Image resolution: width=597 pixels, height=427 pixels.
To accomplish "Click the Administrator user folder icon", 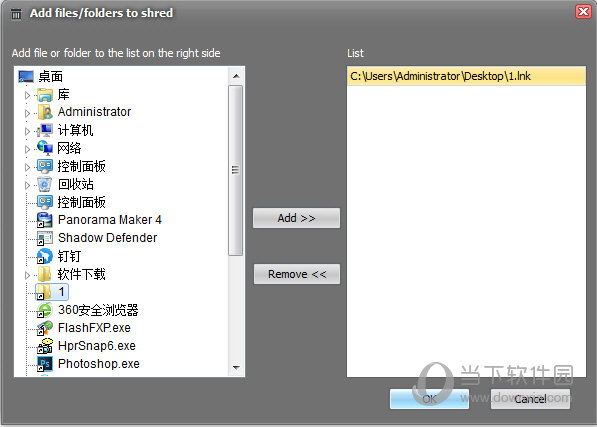I will click(x=45, y=112).
